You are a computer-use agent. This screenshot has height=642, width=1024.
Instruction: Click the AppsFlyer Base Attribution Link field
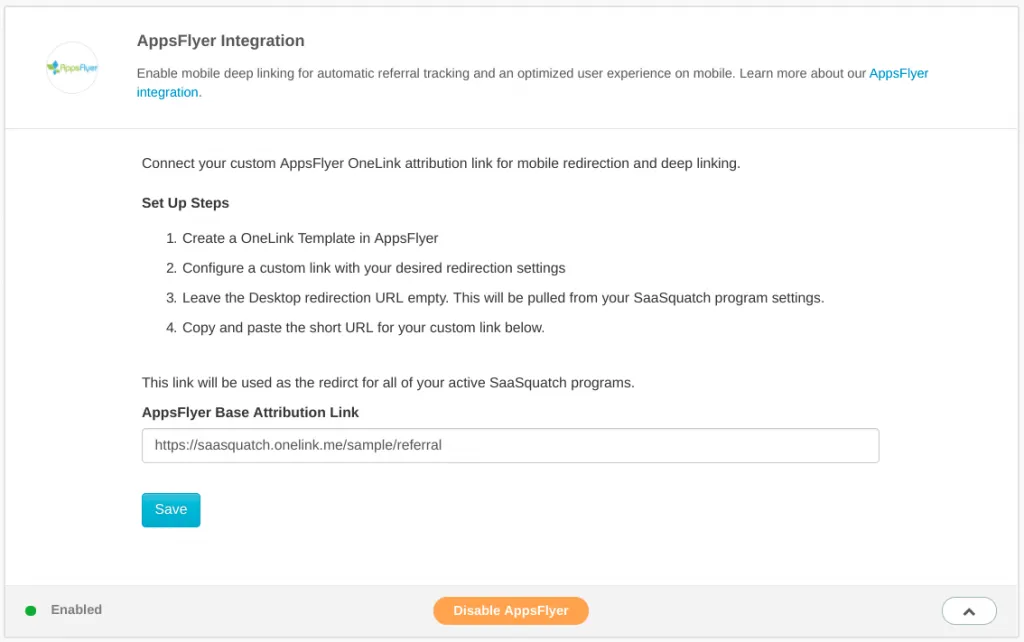pos(510,445)
